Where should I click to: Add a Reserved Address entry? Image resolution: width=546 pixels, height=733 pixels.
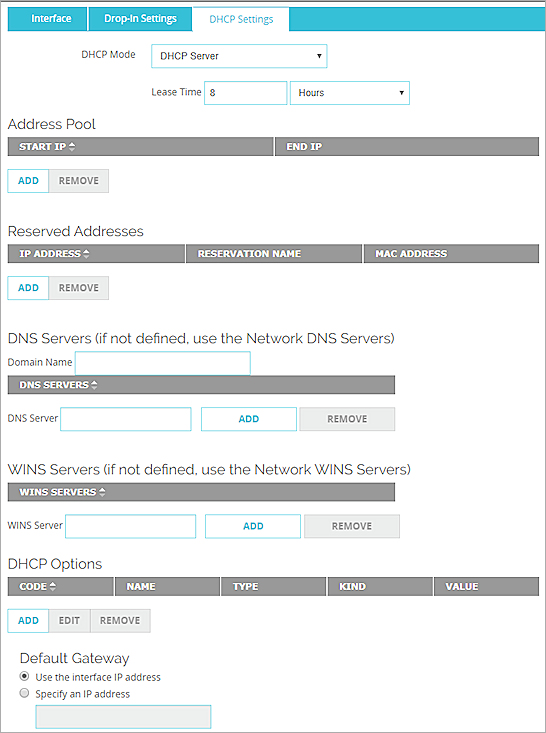point(28,288)
